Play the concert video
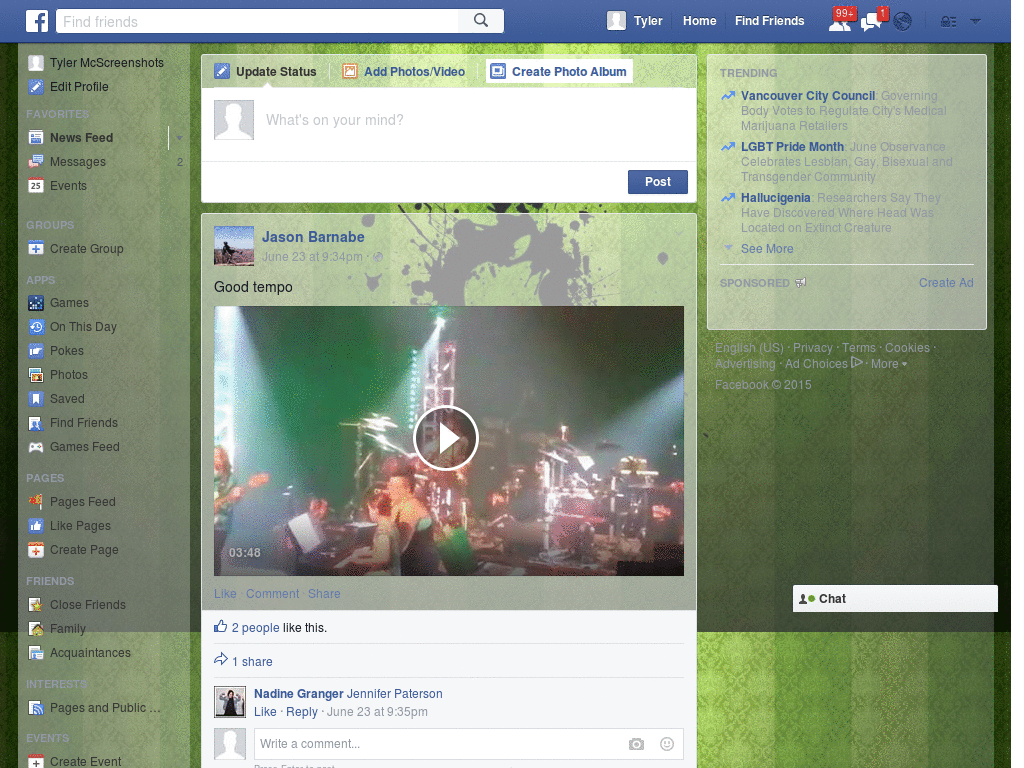1024x768 pixels. (446, 438)
